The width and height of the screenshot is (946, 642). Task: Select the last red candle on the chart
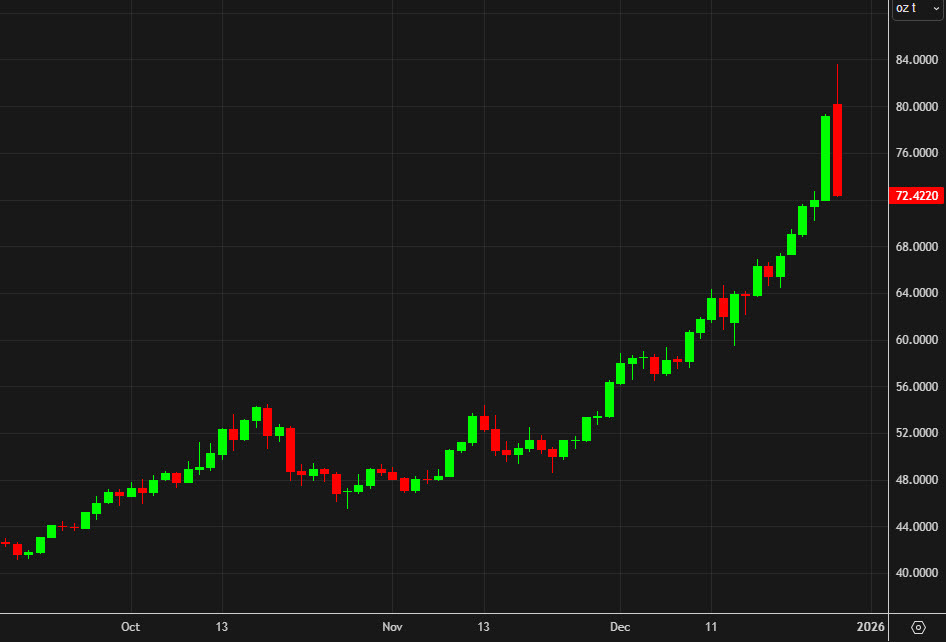click(x=837, y=150)
